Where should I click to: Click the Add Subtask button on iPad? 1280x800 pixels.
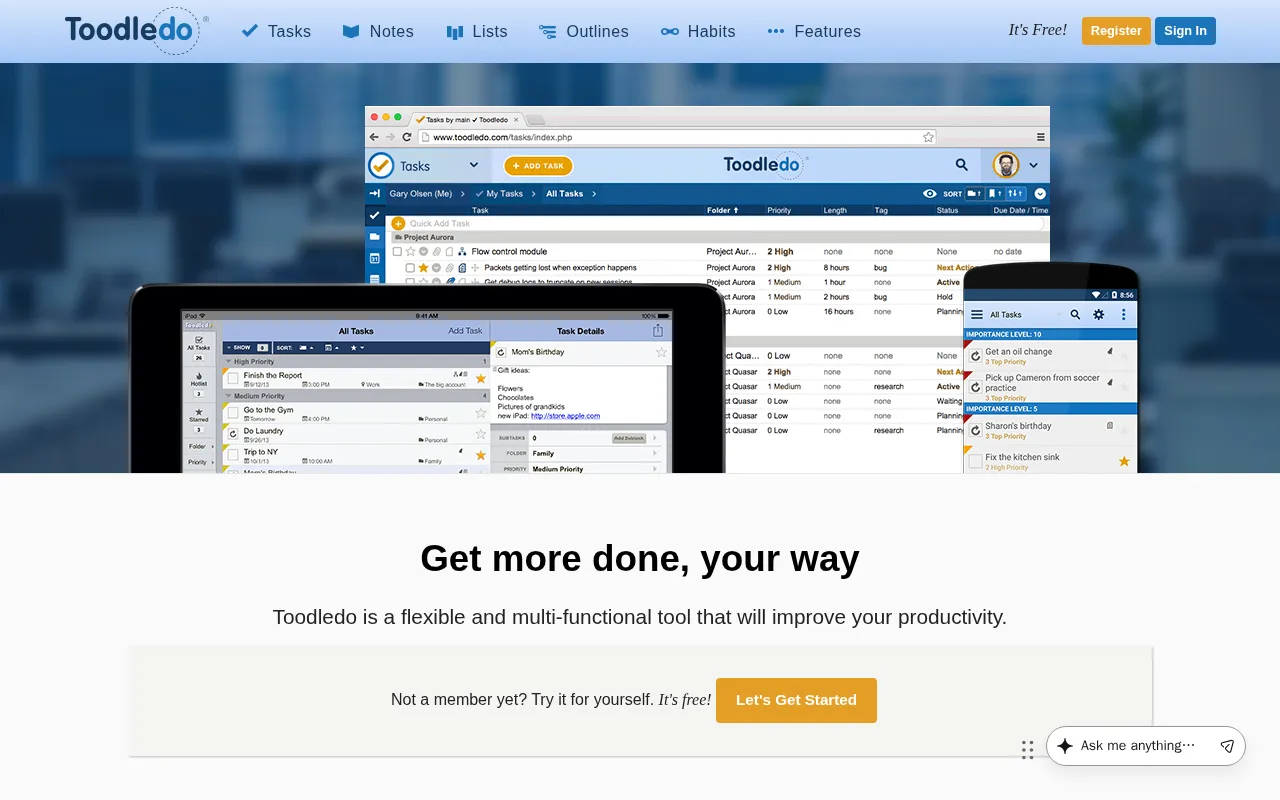[x=630, y=439]
